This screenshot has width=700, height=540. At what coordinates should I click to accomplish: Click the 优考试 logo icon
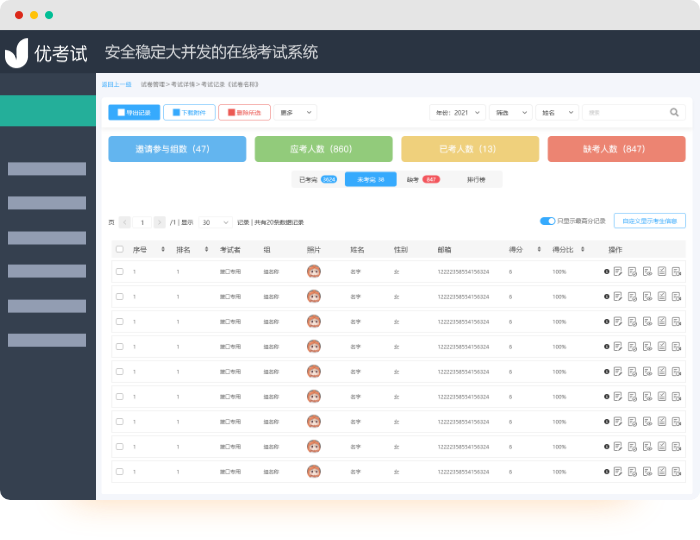[x=17, y=53]
